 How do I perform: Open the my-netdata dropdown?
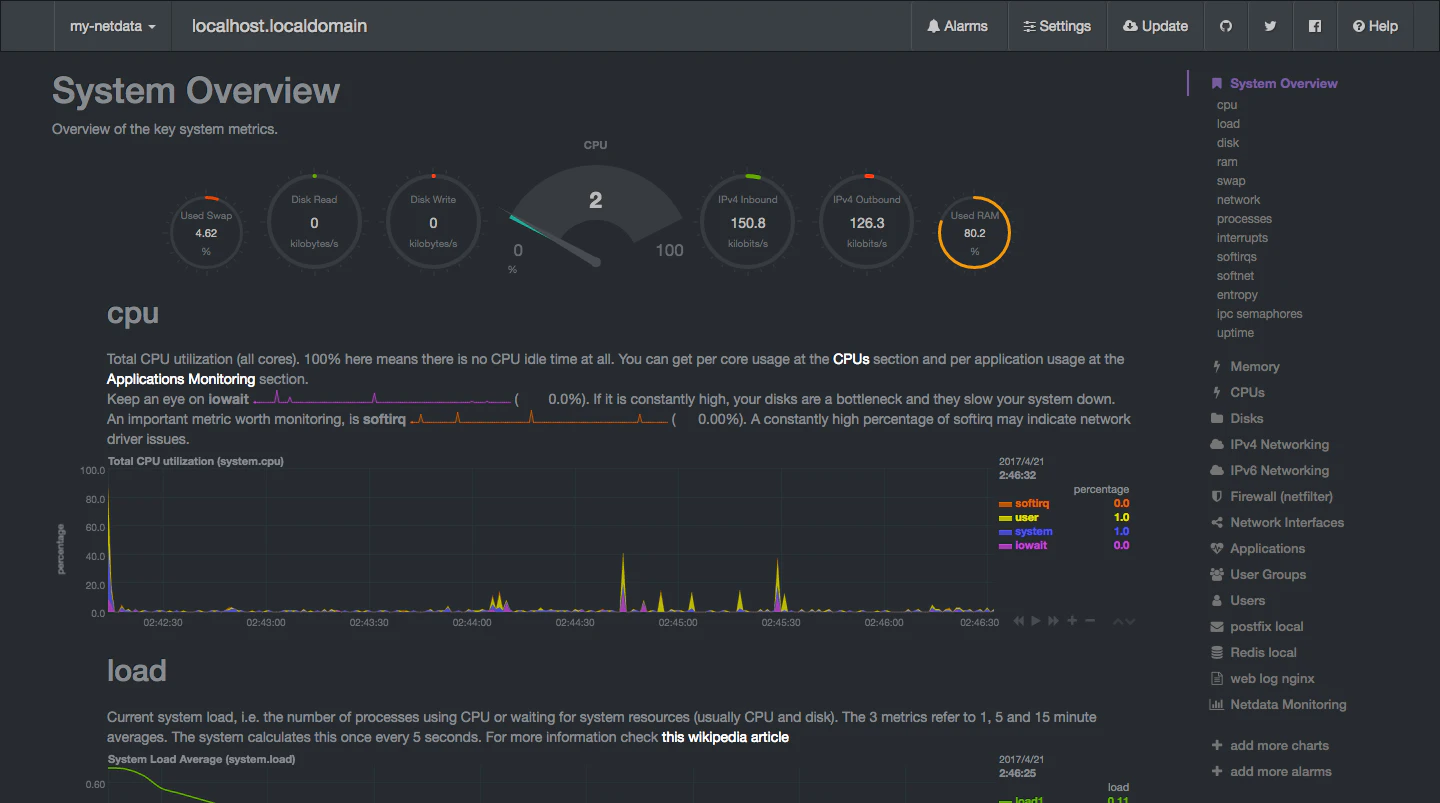click(113, 26)
